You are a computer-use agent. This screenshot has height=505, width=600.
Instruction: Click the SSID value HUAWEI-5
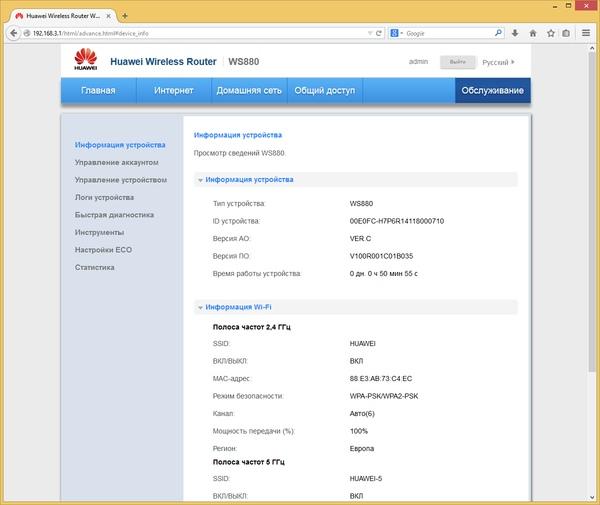click(366, 479)
